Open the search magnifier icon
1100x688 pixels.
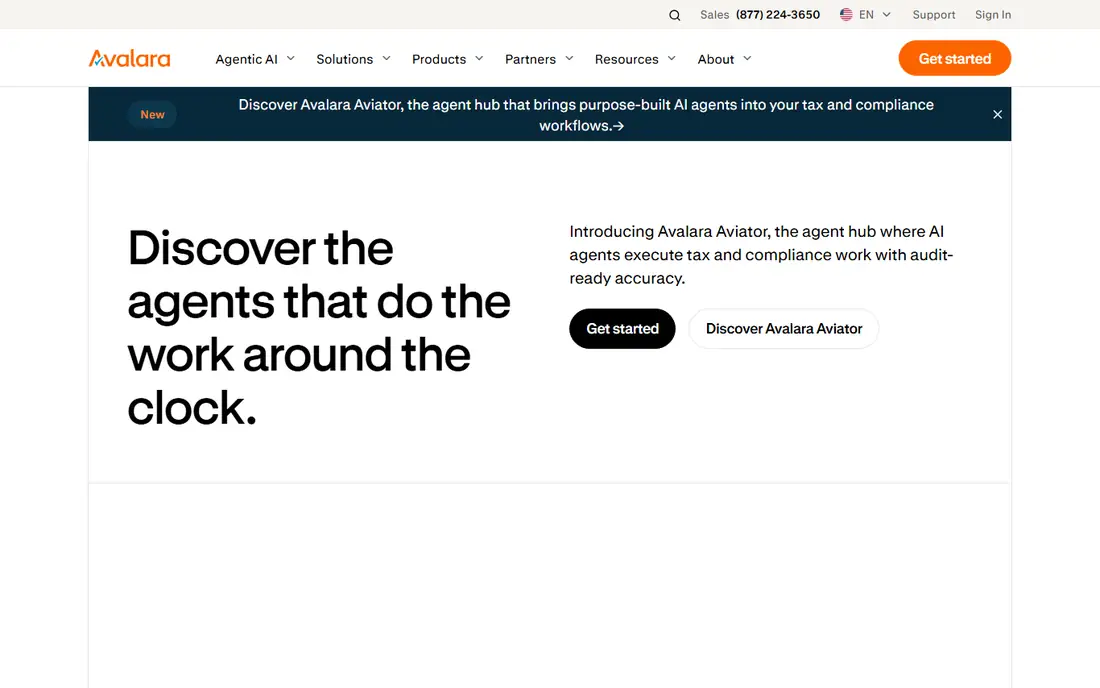[x=674, y=15]
